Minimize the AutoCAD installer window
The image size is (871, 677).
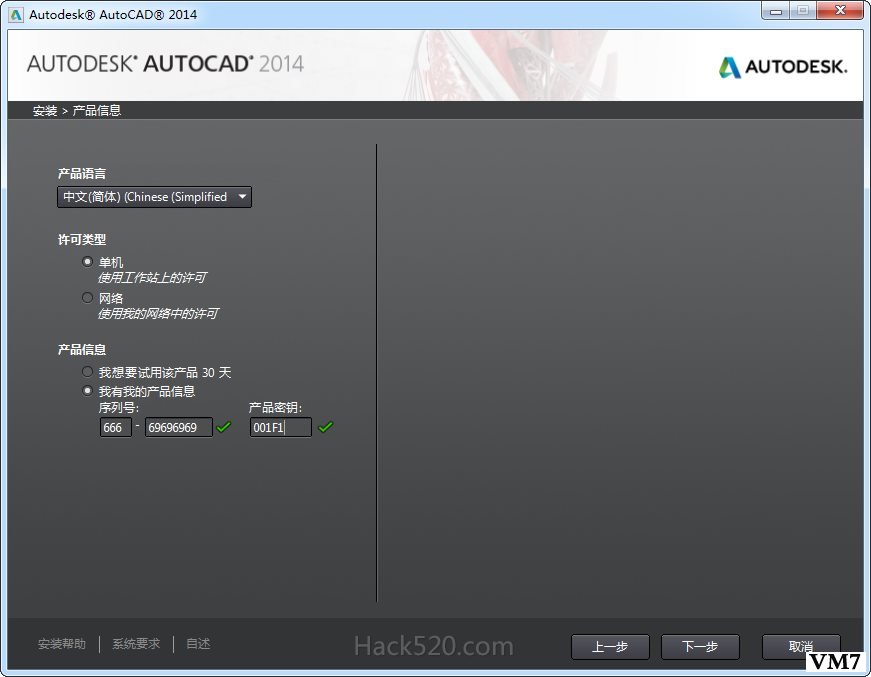pyautogui.click(x=776, y=11)
